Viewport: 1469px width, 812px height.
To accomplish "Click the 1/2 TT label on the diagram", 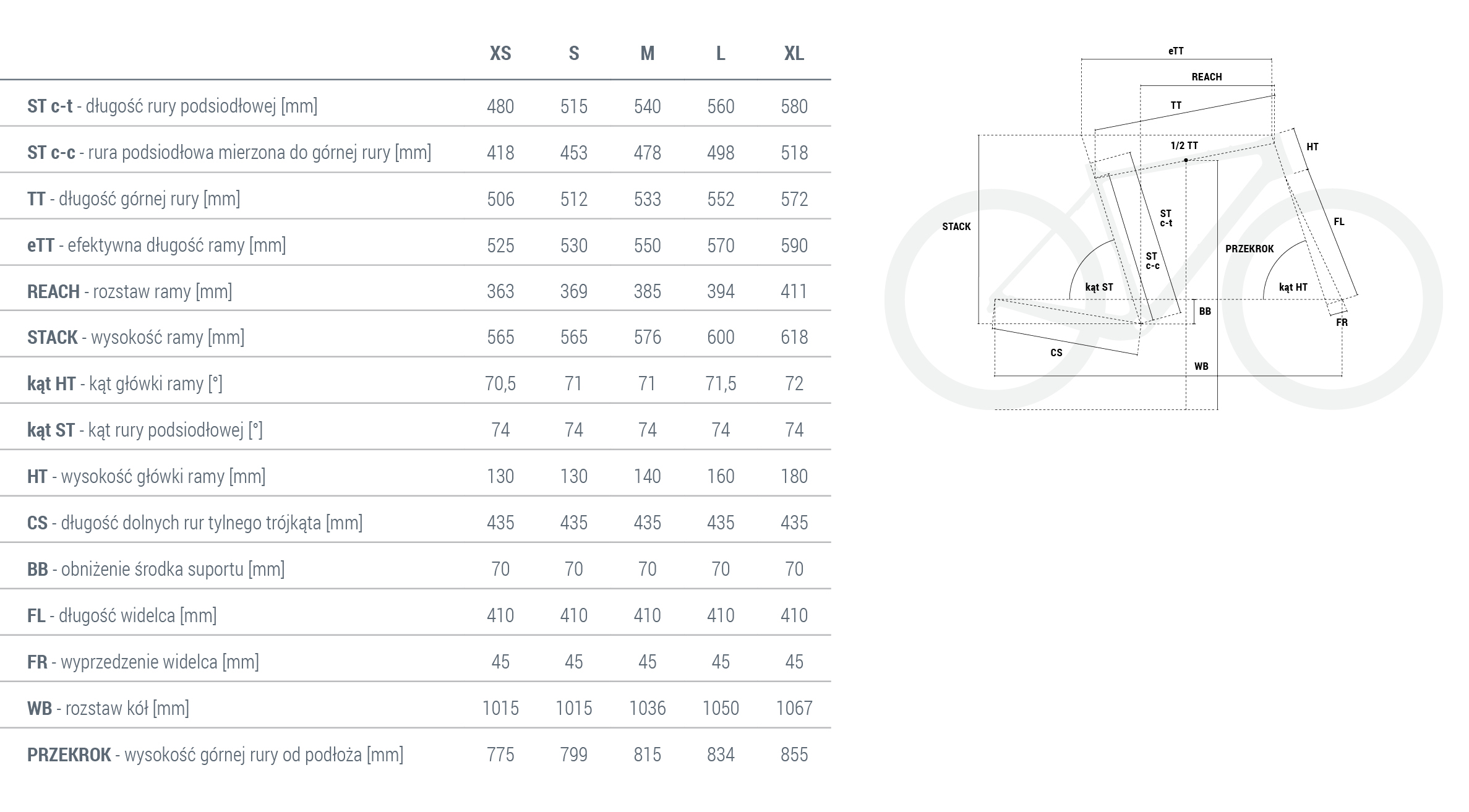I will [1184, 146].
